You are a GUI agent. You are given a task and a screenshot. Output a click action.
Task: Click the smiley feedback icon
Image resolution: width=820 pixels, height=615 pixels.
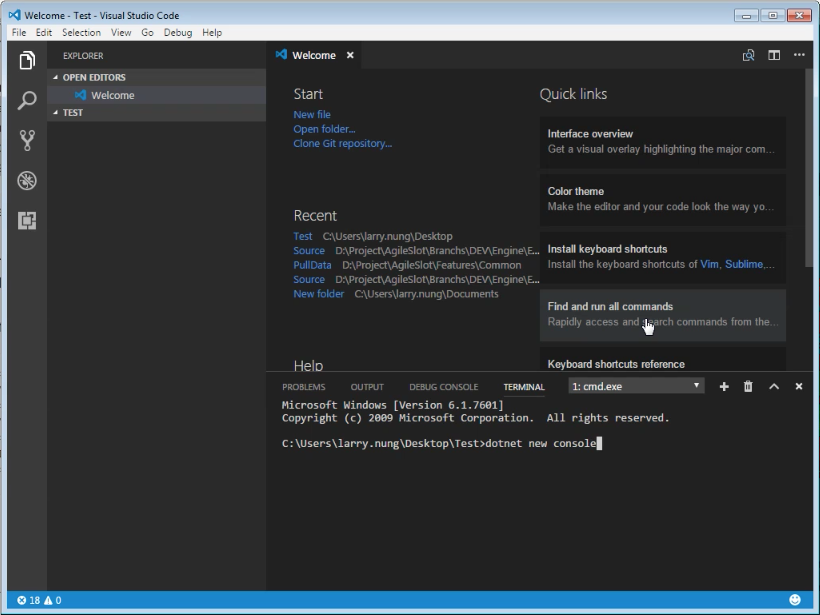coord(794,600)
